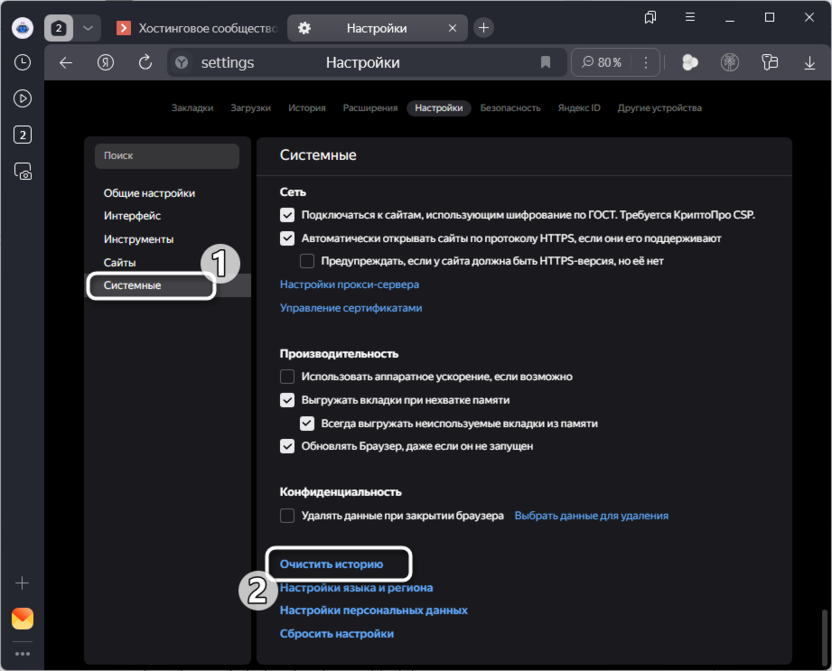Go to the Расширения section
The width and height of the screenshot is (832, 671).
click(x=370, y=108)
